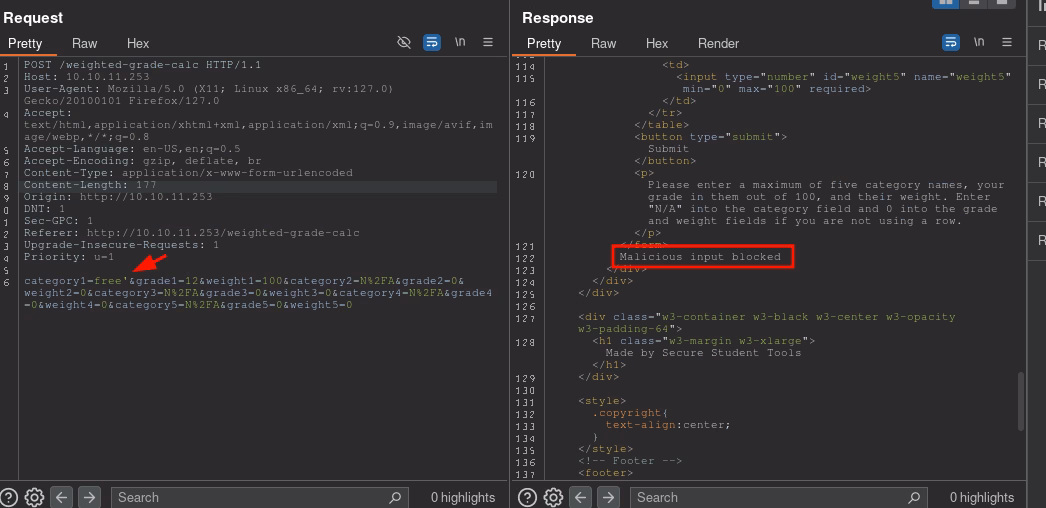
Task: Click the Content-Type header line
Action: (188, 173)
